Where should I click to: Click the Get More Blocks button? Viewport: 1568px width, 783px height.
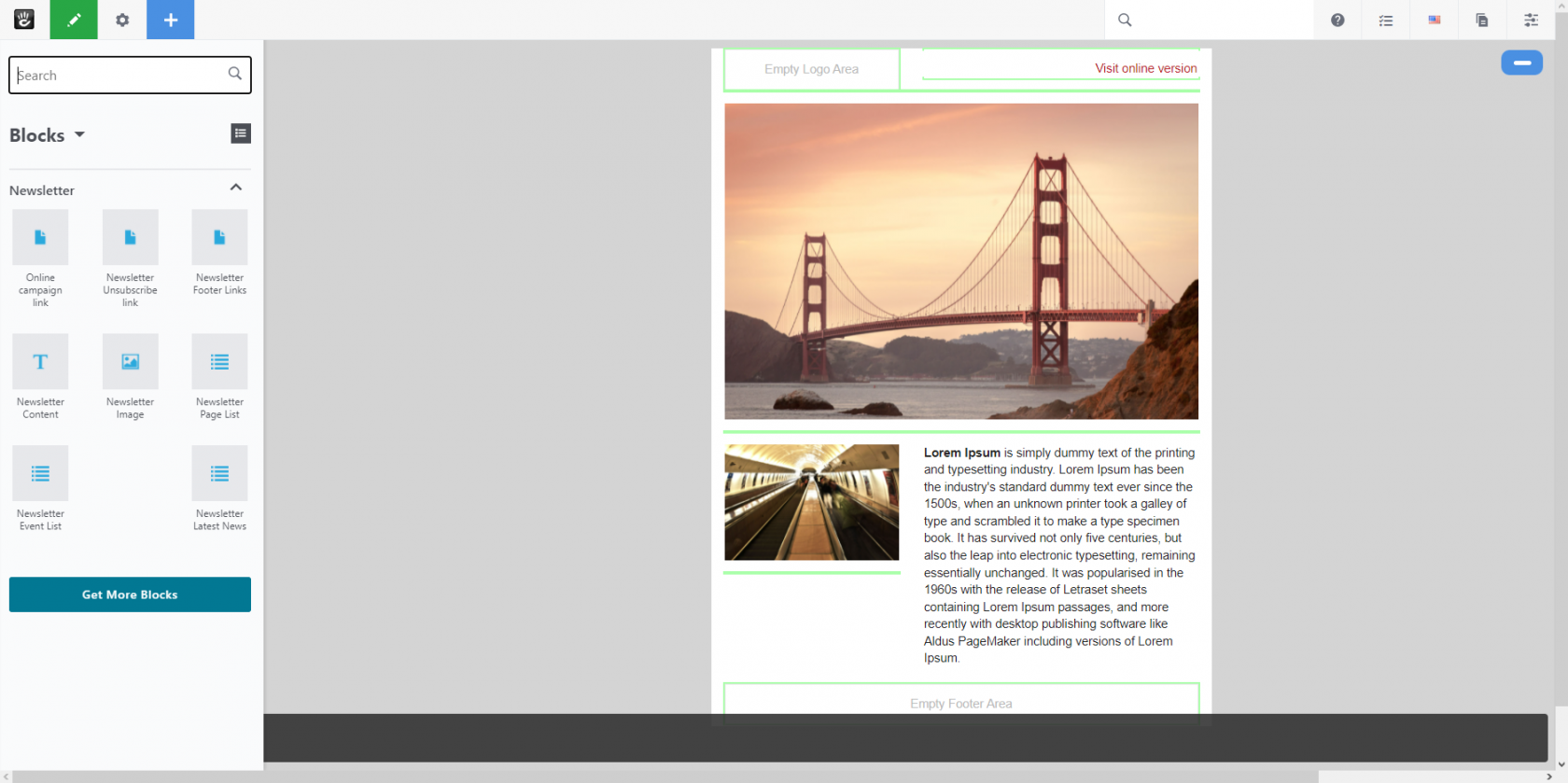click(x=130, y=594)
